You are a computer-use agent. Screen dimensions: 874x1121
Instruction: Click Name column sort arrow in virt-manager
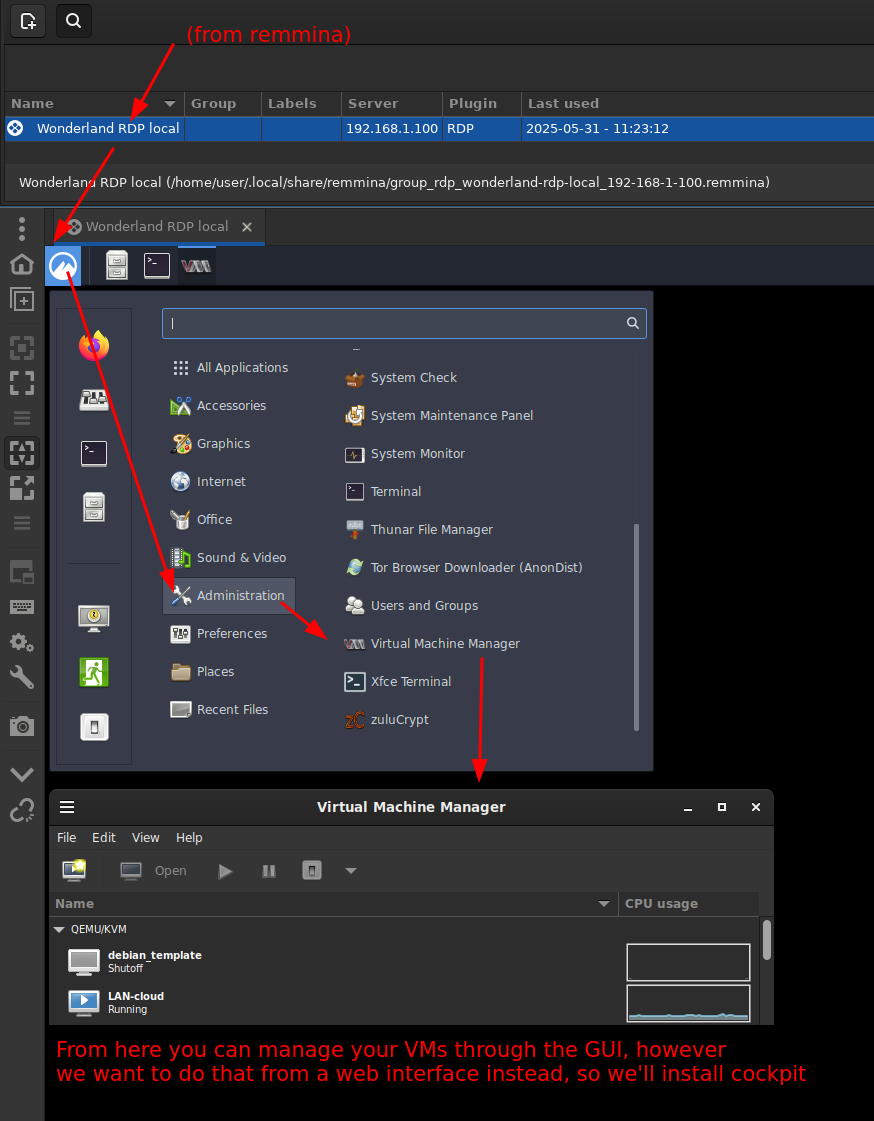point(604,904)
